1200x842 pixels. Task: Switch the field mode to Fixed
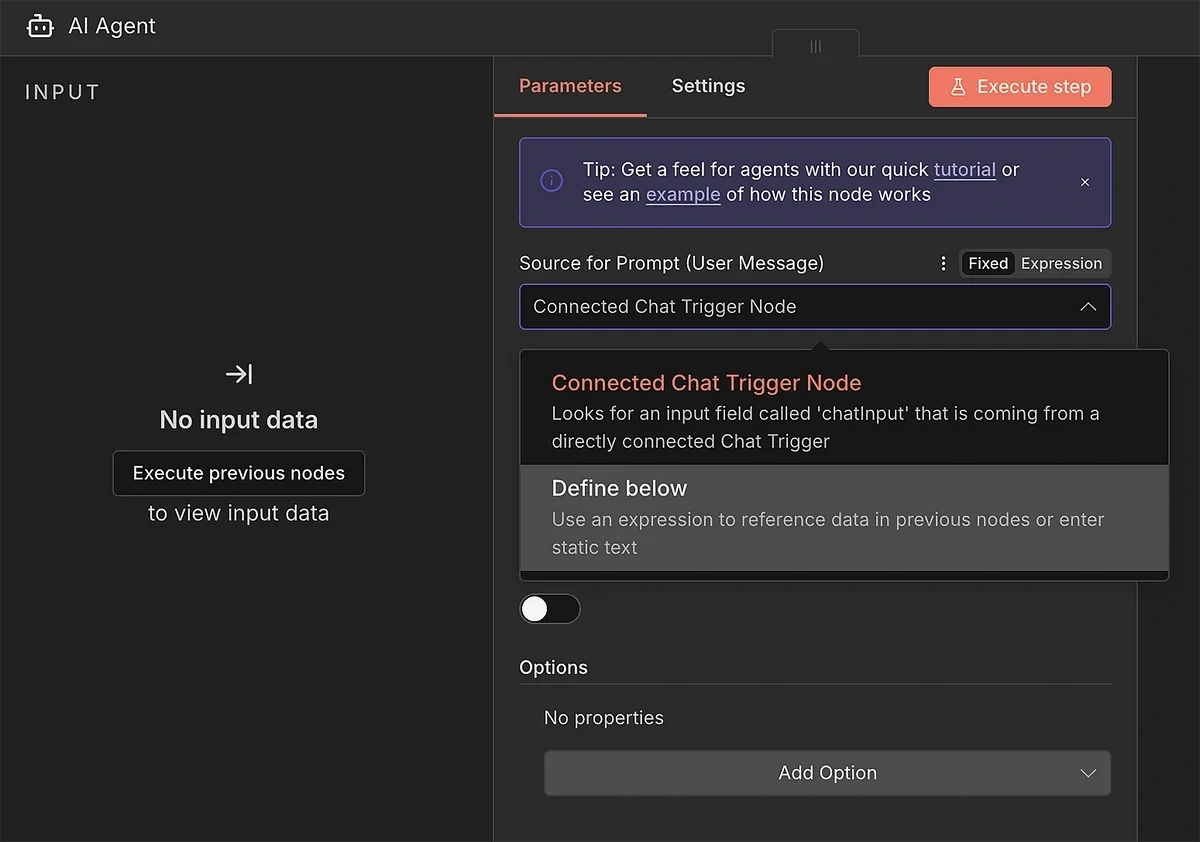point(987,263)
